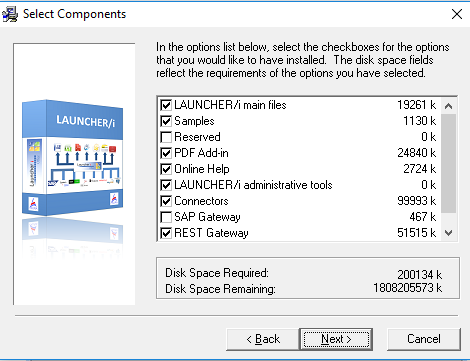Uncheck the Samples component checkbox
Screen dimensions: 470x361
[166, 121]
